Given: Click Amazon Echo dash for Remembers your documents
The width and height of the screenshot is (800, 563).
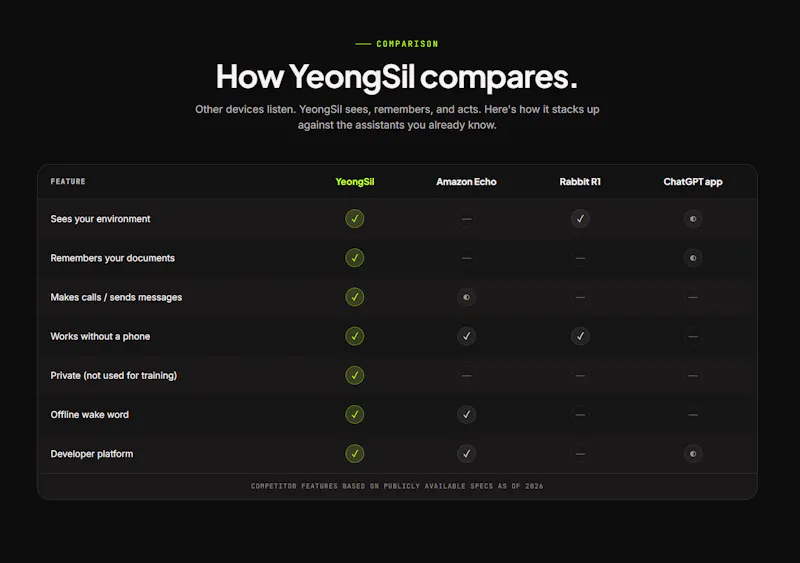Looking at the screenshot, I should [x=466, y=258].
